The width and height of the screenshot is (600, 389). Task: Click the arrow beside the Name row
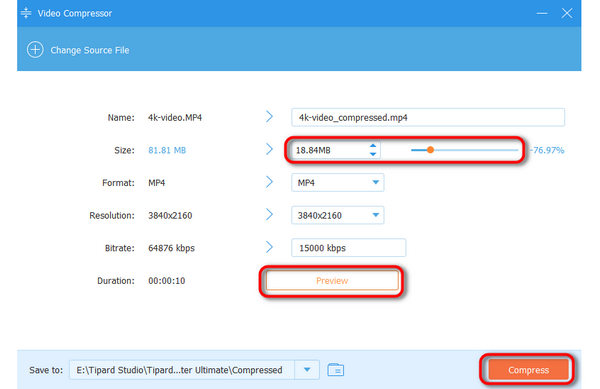(x=269, y=117)
